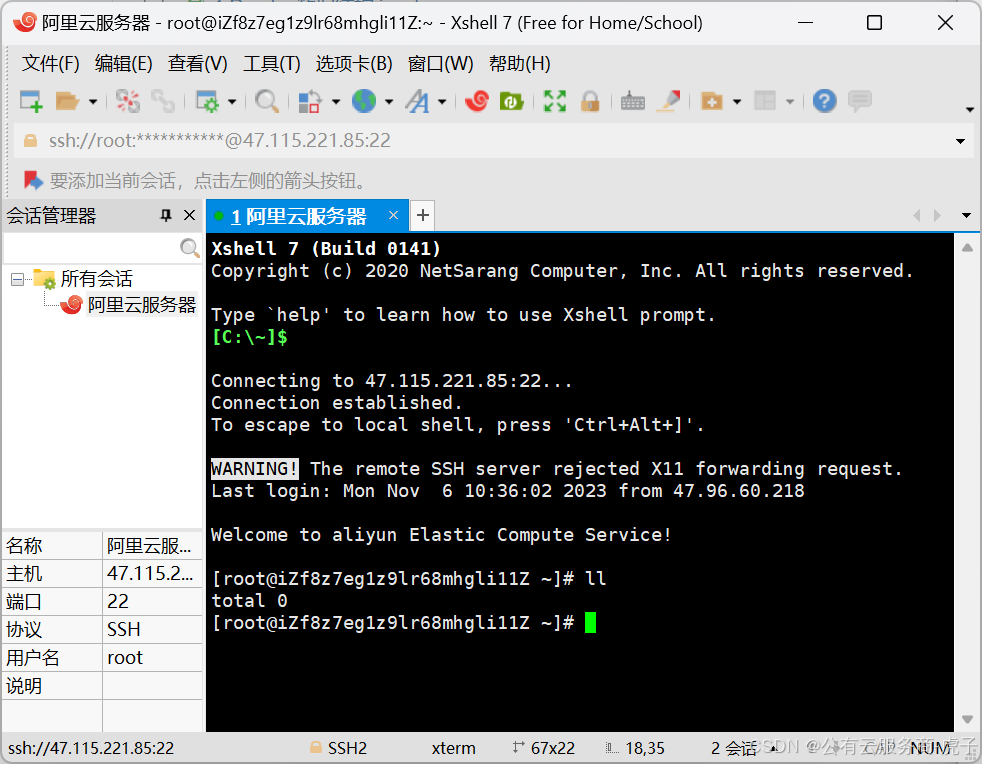Click the layout panes toolbar icon

click(765, 101)
